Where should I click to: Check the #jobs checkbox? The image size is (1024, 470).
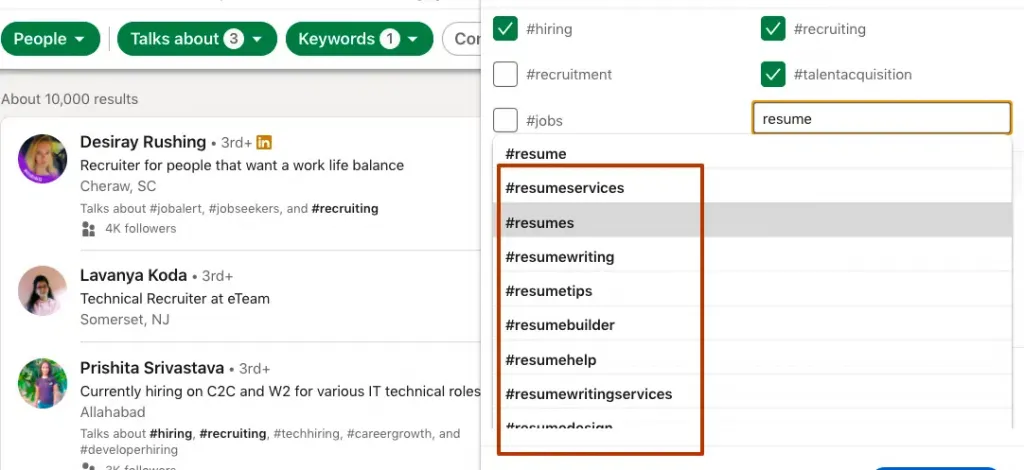click(x=505, y=120)
